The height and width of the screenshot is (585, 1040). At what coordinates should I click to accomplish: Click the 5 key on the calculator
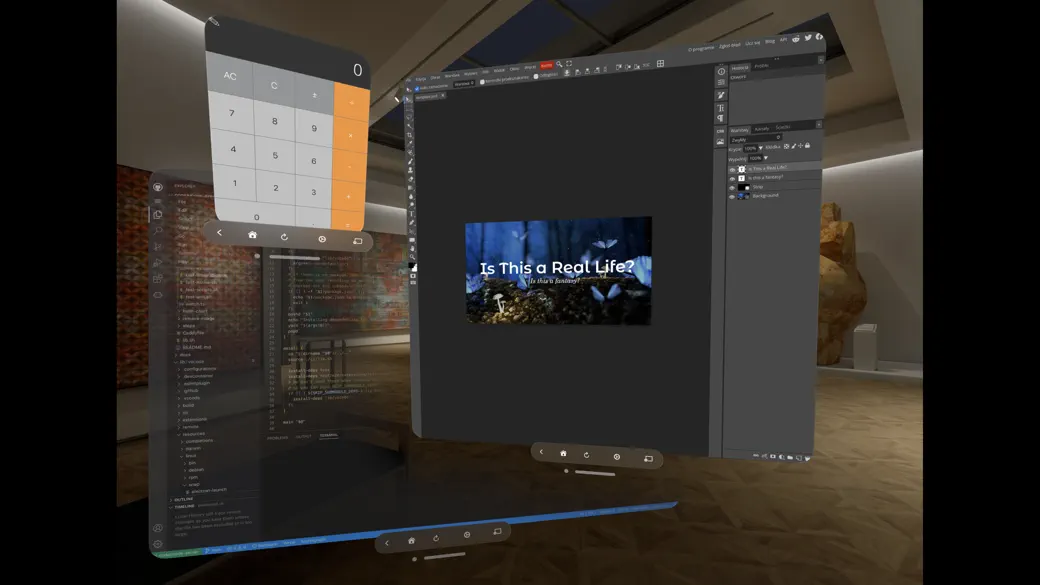click(275, 156)
